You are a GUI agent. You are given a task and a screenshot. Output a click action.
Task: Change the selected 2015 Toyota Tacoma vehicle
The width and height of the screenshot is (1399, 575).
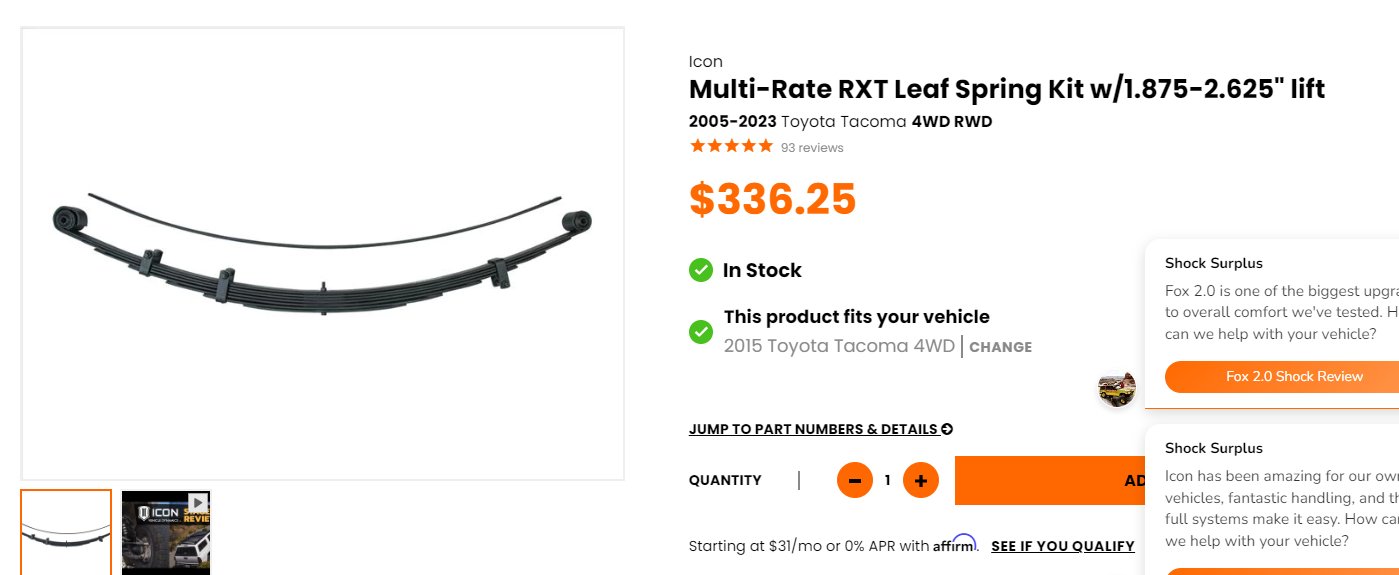1000,347
